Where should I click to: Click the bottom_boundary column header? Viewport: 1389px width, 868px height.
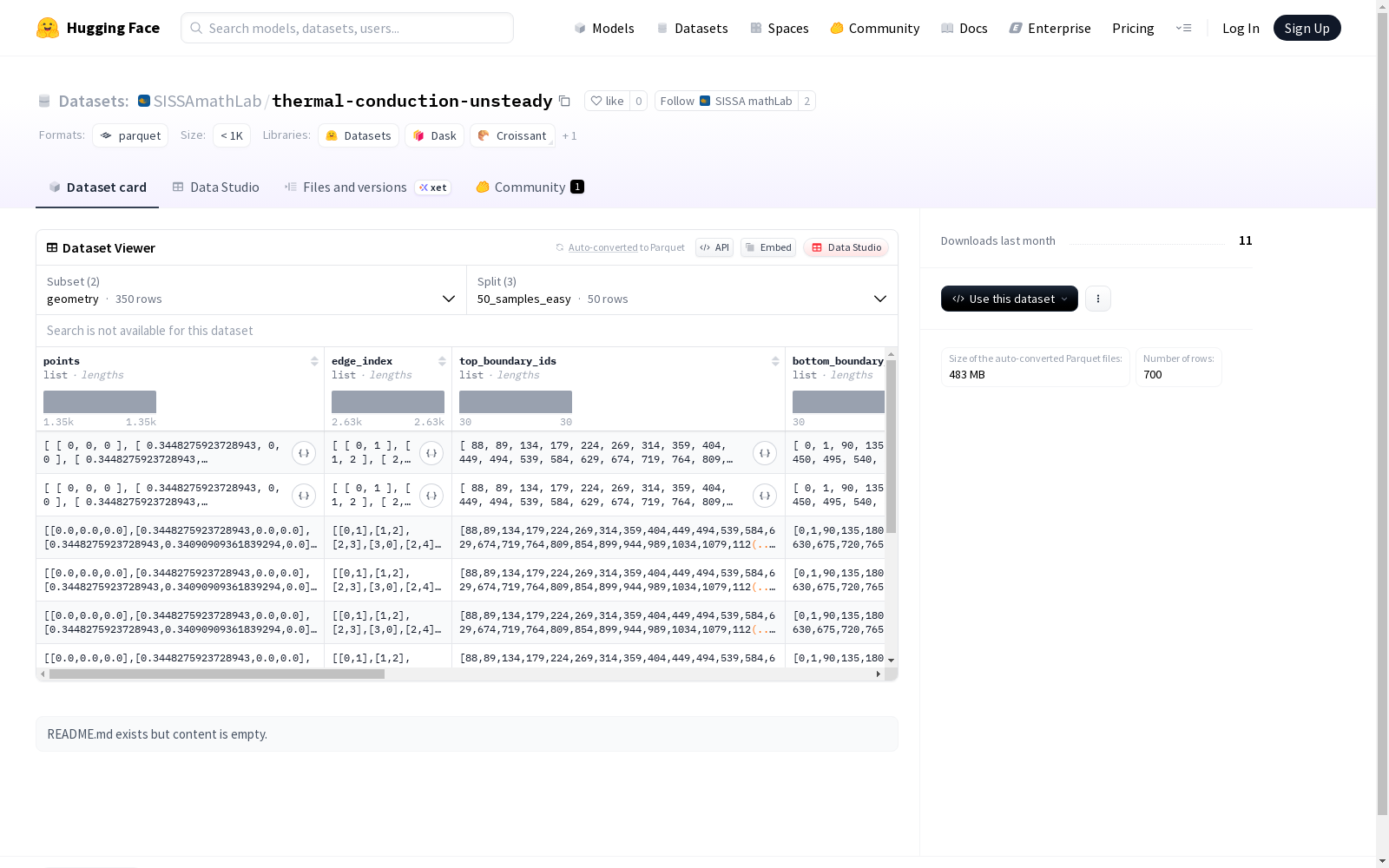(x=838, y=361)
